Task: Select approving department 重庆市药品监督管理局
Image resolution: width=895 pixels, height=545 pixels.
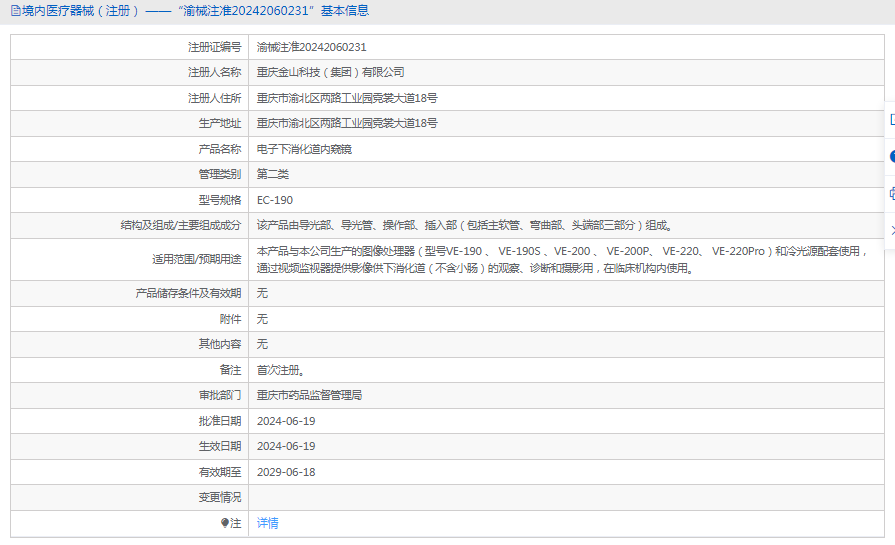Action: [x=309, y=395]
